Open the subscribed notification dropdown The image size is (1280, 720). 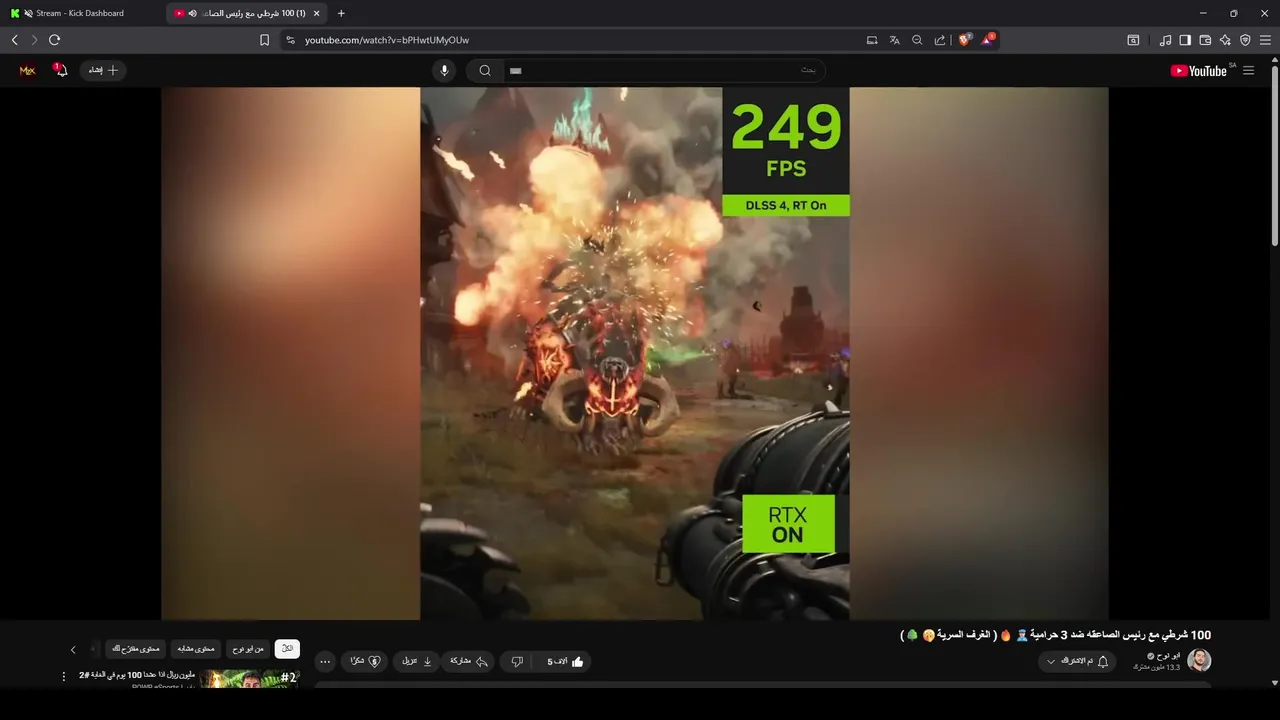[x=1077, y=661]
